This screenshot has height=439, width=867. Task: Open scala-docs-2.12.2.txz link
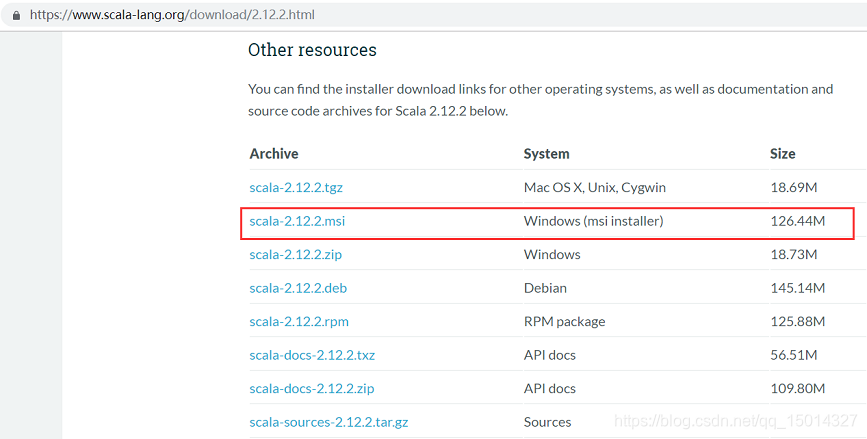[312, 355]
